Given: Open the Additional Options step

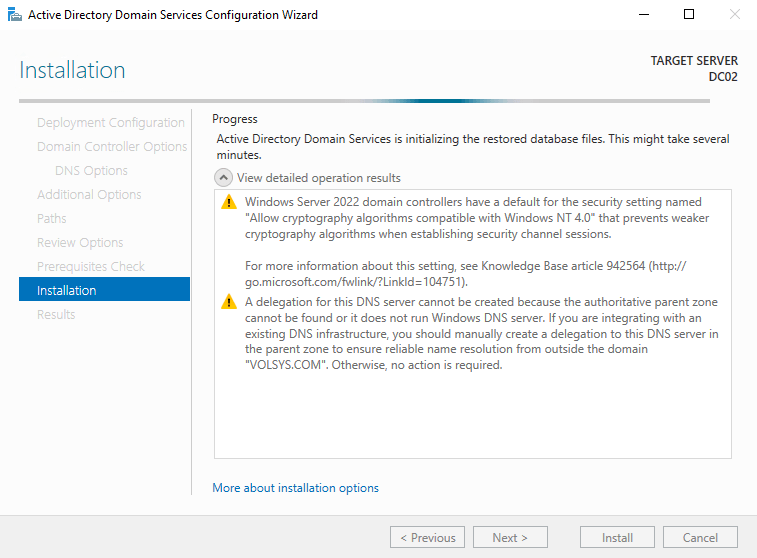Looking at the screenshot, I should pos(89,195).
